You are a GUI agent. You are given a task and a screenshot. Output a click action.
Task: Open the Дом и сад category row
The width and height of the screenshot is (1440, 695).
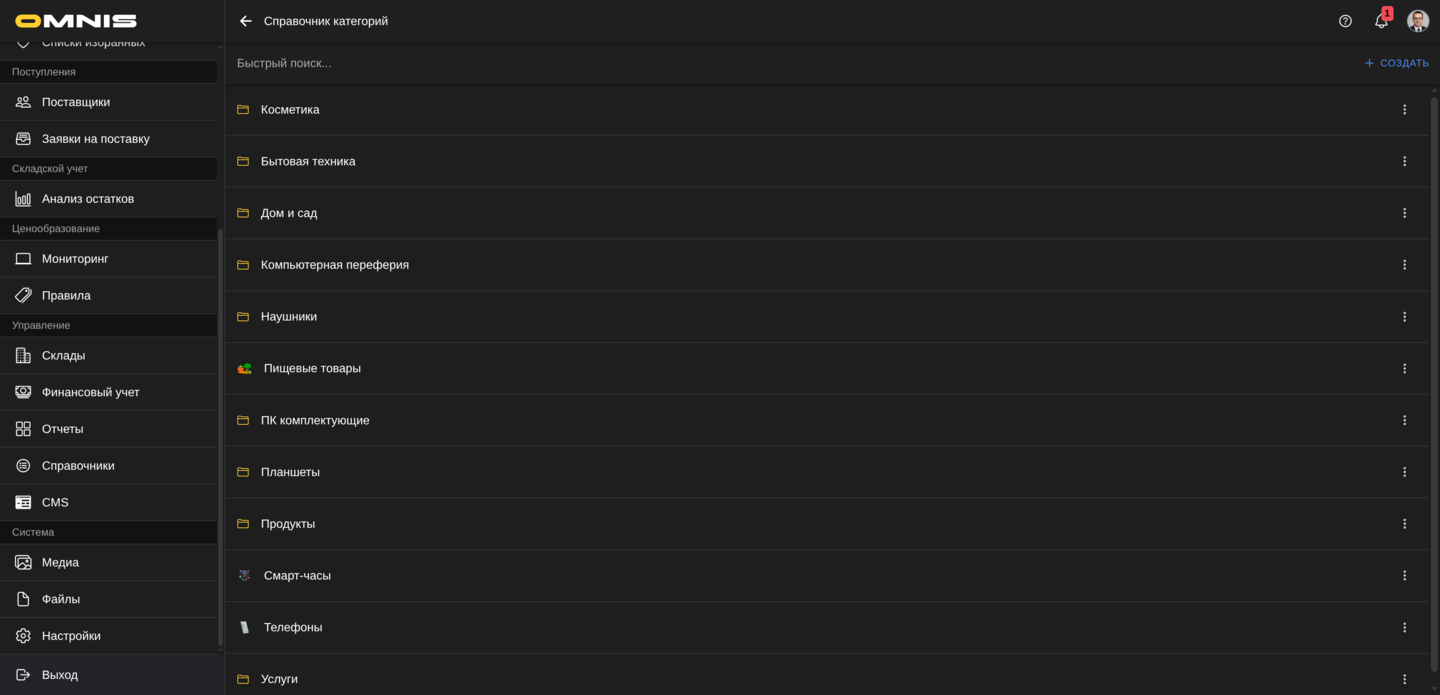coord(289,213)
